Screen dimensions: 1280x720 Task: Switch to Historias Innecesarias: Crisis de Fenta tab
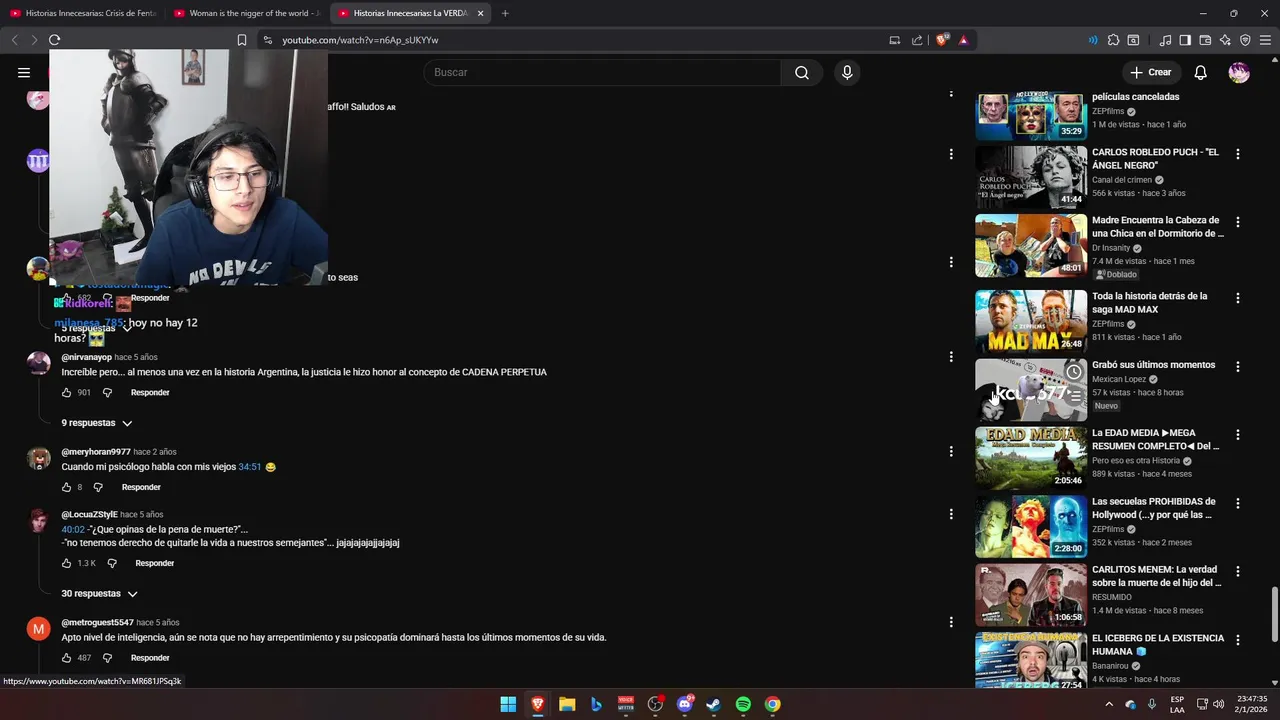tap(83, 13)
